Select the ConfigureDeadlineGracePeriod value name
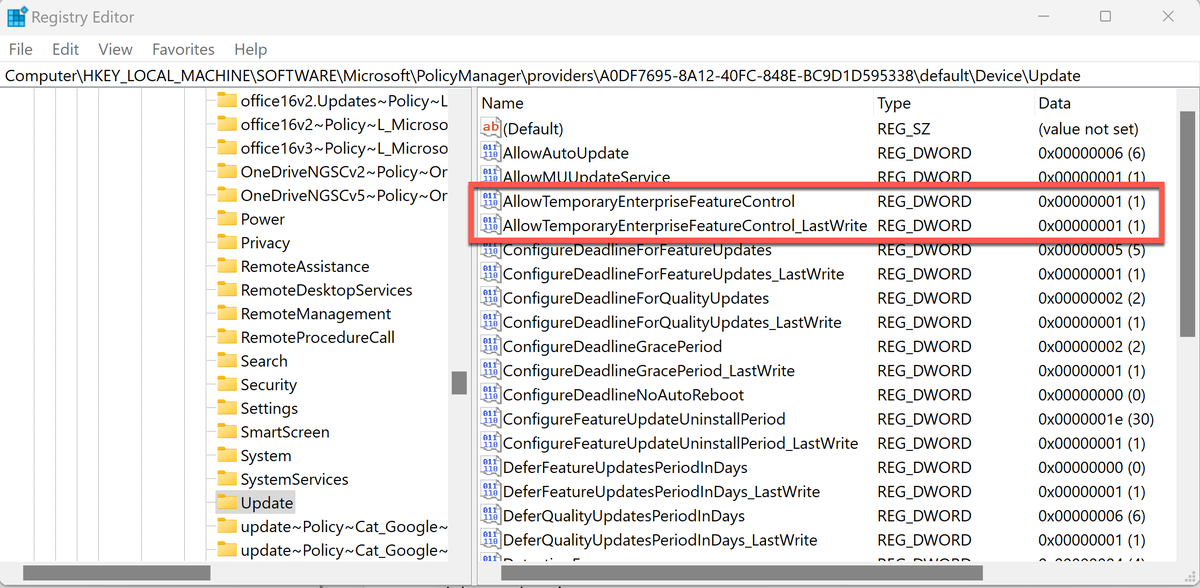The height and width of the screenshot is (588, 1200). click(x=612, y=347)
